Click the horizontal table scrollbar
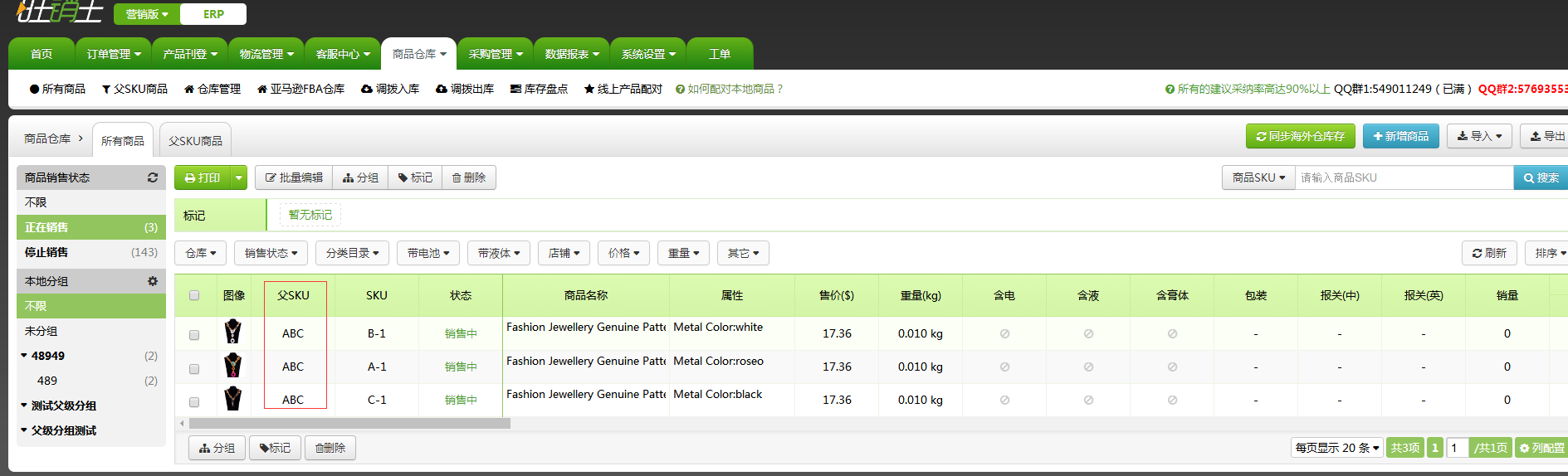The width and height of the screenshot is (1568, 476). pos(349,423)
